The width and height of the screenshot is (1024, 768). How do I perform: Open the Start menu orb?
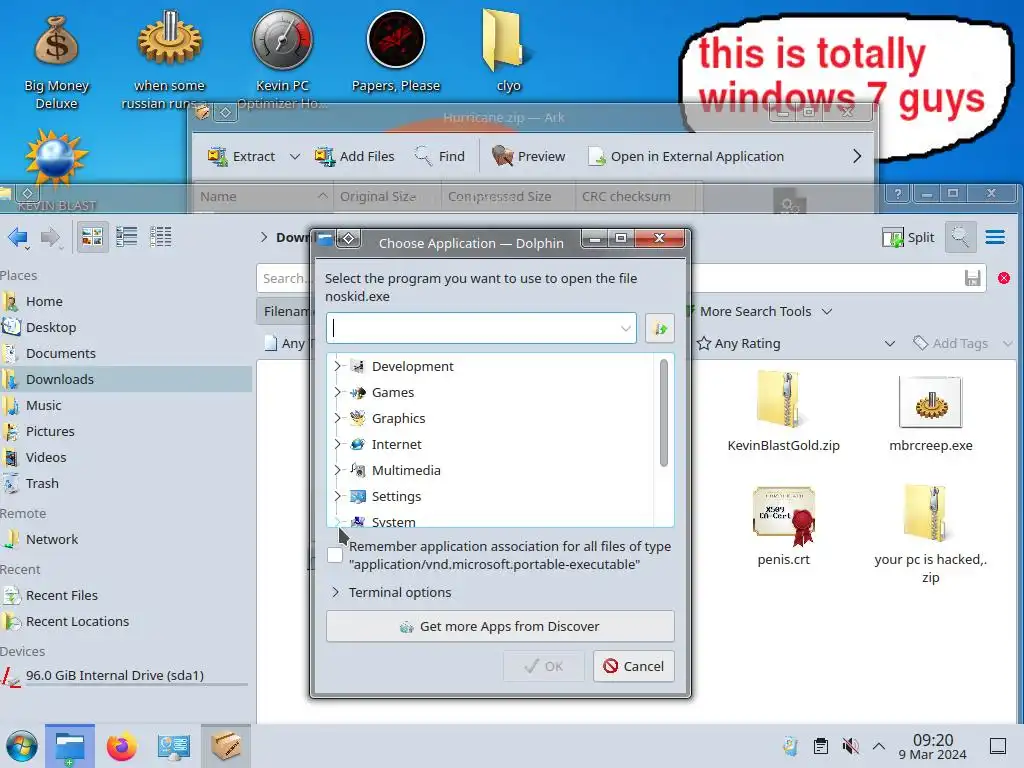point(22,746)
